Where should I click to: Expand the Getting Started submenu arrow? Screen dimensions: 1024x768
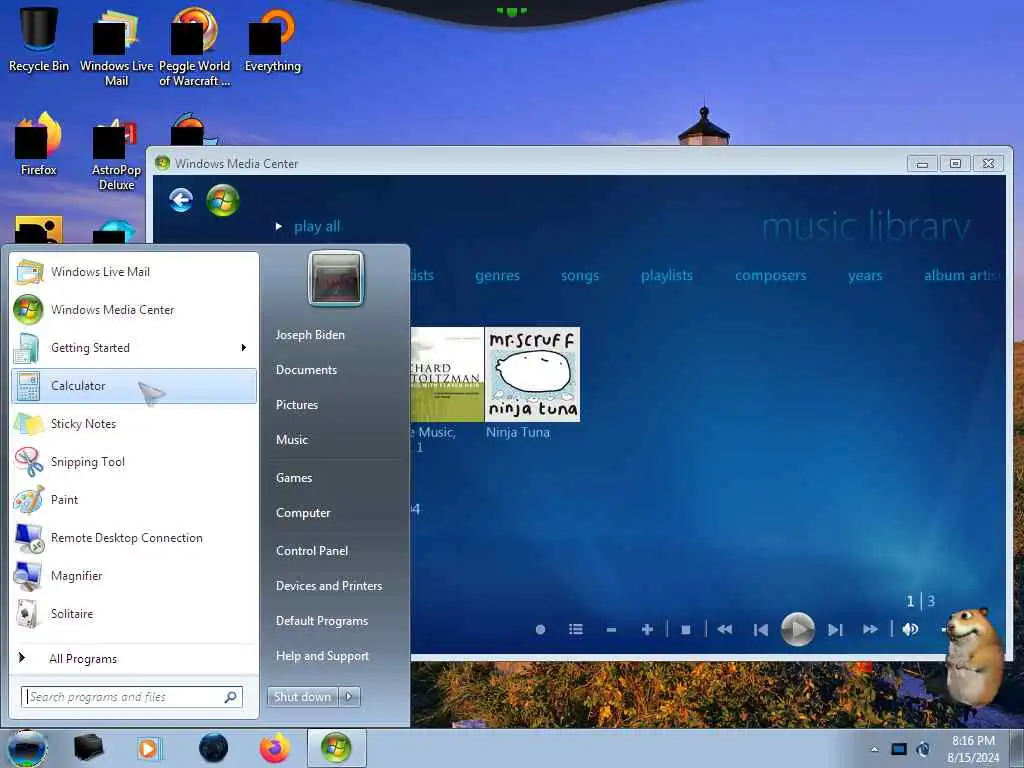click(x=244, y=347)
